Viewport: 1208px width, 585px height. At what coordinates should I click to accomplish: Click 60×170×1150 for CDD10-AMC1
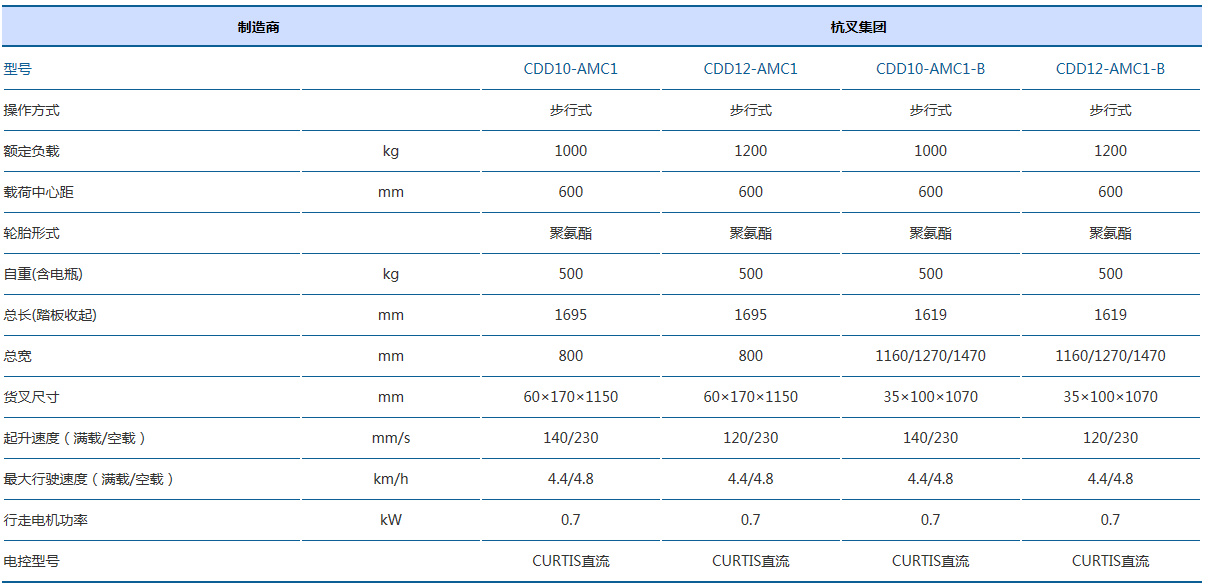pos(571,397)
